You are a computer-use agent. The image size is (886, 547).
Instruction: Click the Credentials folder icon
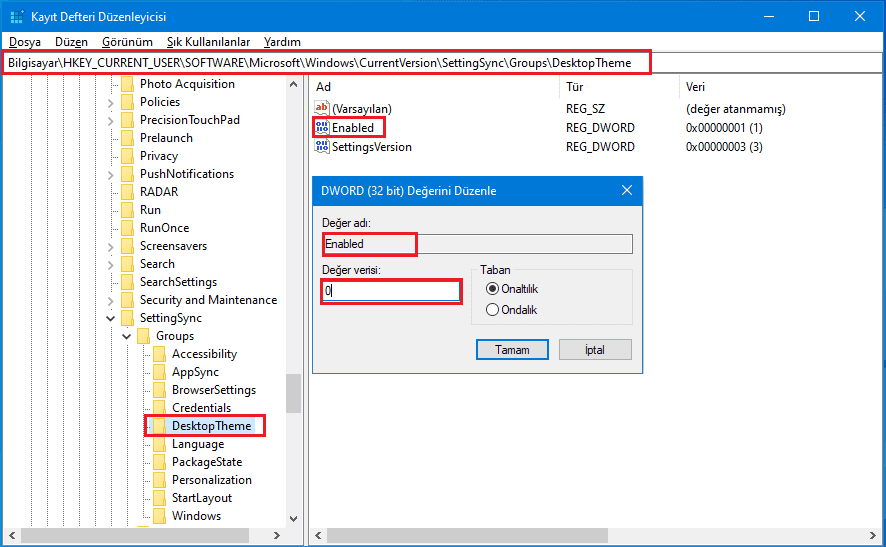(x=160, y=408)
